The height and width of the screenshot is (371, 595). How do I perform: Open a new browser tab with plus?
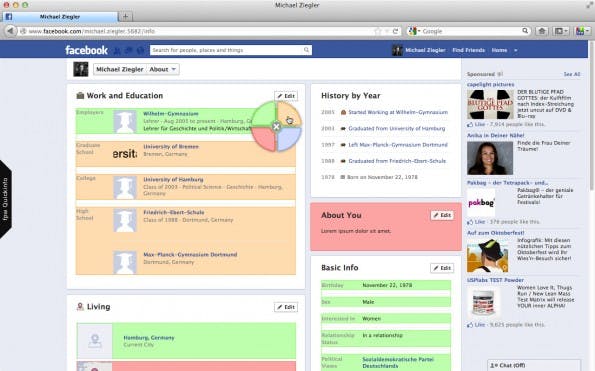click(125, 17)
